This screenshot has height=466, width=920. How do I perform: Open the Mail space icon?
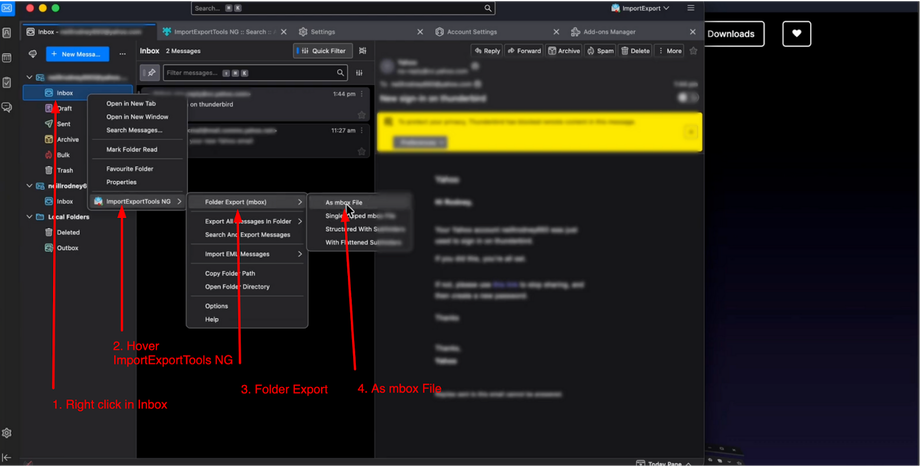coord(7,8)
